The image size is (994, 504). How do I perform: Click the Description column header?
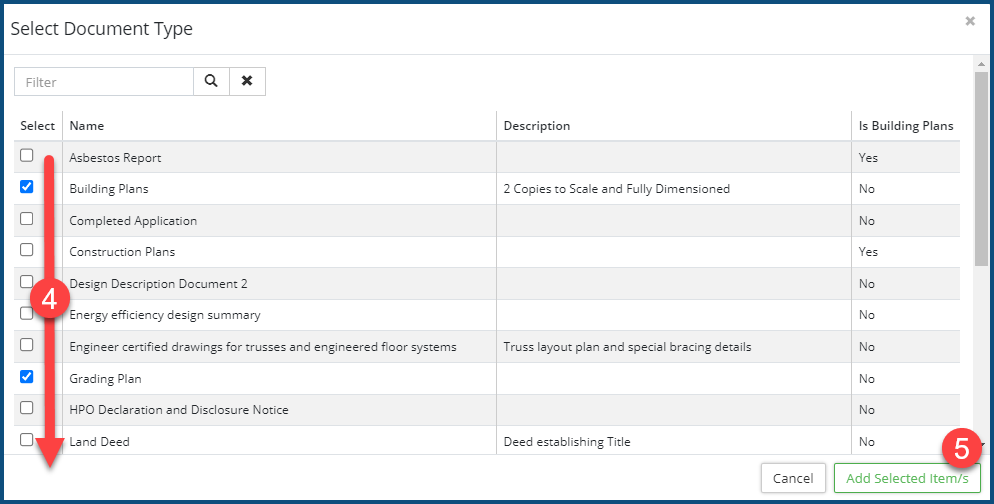(537, 126)
